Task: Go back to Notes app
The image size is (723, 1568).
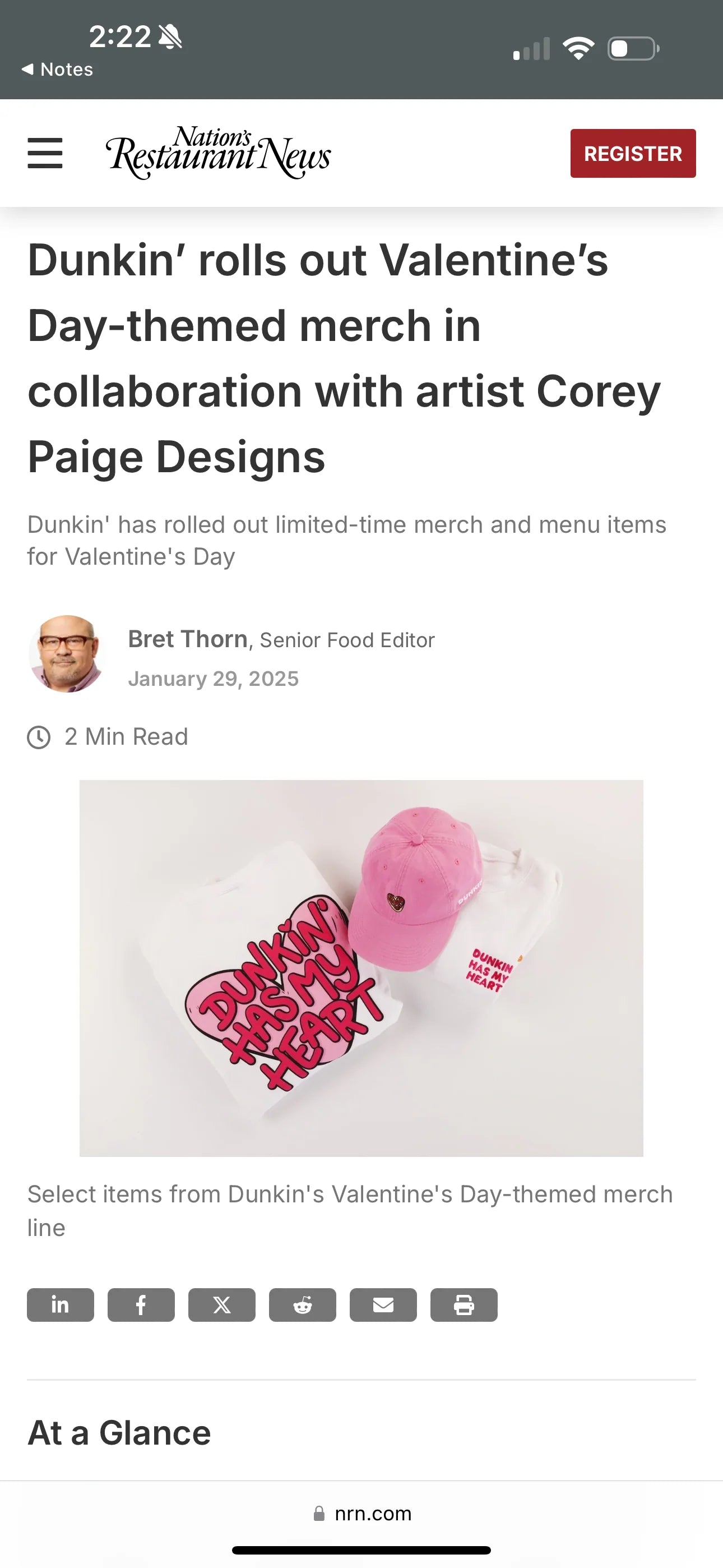Action: pos(58,70)
